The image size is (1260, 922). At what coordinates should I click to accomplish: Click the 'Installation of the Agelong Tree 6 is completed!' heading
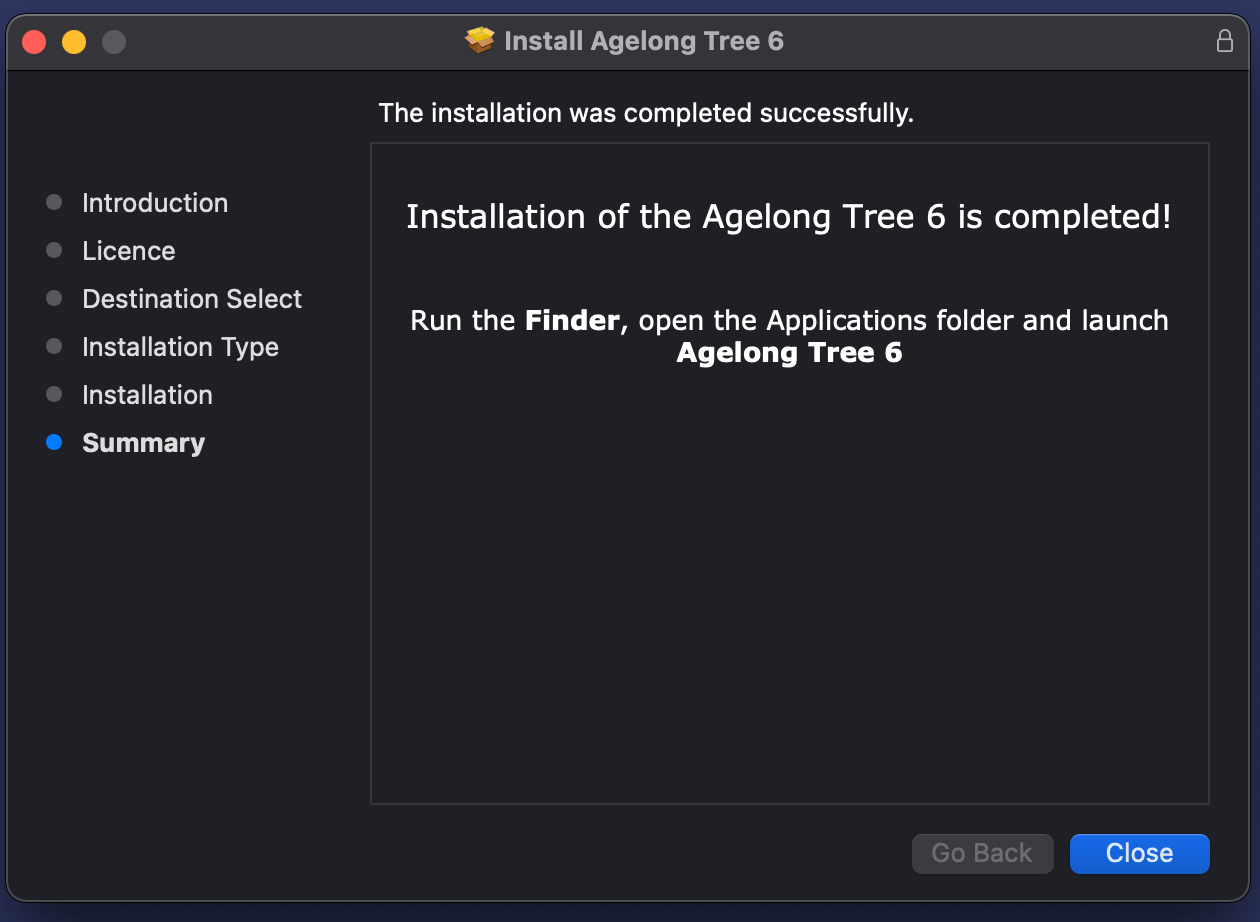789,217
